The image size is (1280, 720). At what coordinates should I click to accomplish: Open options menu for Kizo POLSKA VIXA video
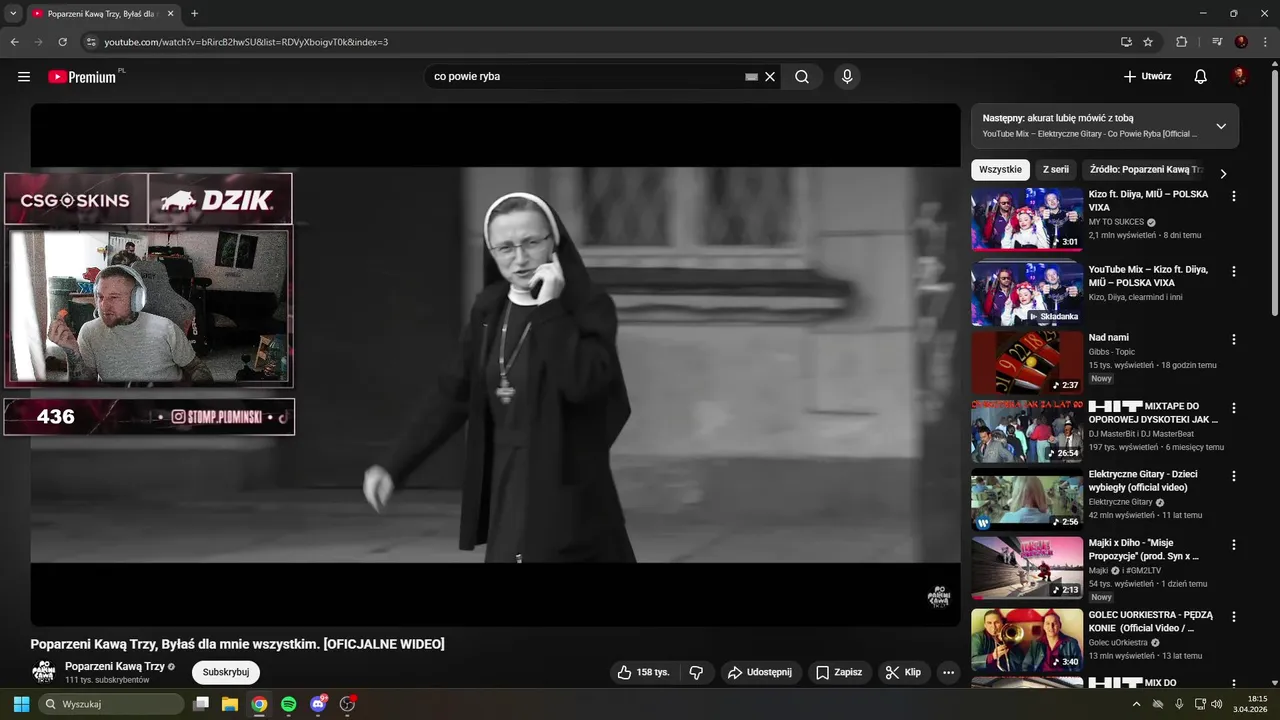(1233, 197)
